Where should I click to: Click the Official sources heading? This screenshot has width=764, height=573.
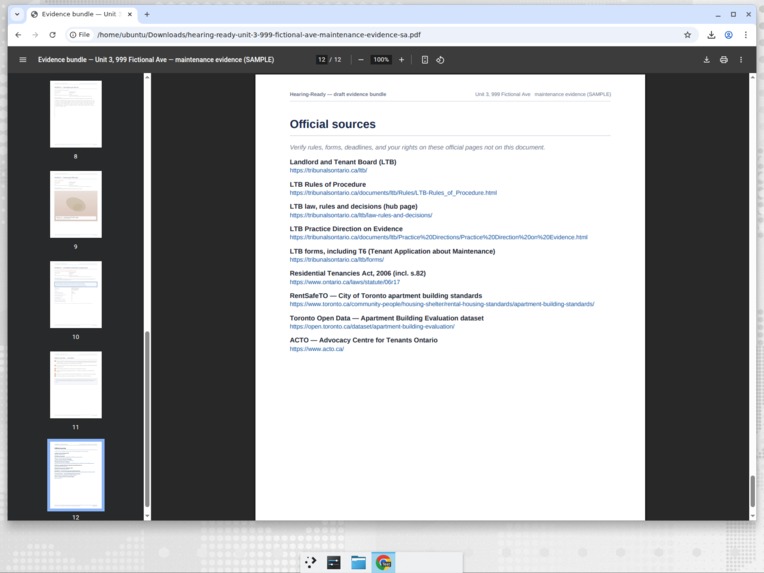pyautogui.click(x=332, y=124)
